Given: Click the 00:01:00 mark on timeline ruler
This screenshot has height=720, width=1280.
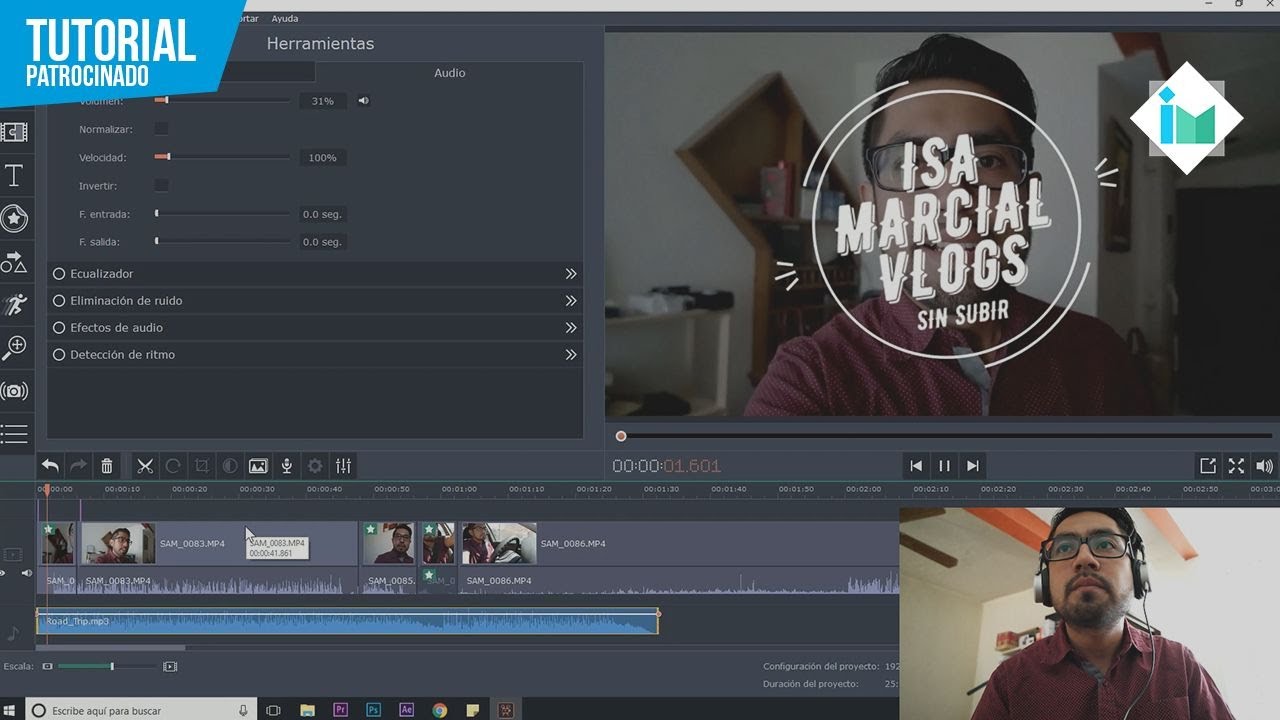Looking at the screenshot, I should point(459,489).
